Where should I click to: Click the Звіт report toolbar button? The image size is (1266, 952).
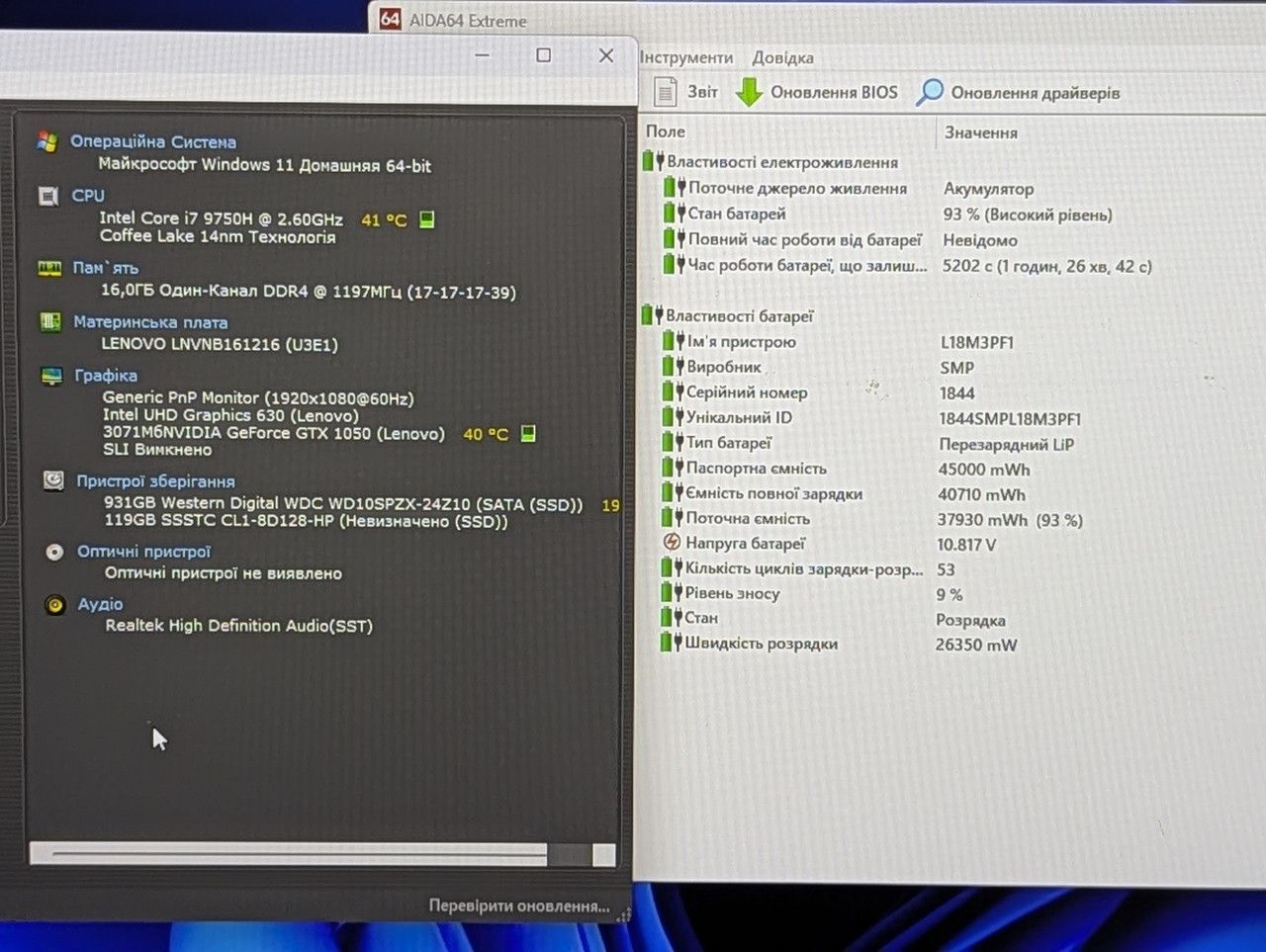point(686,92)
